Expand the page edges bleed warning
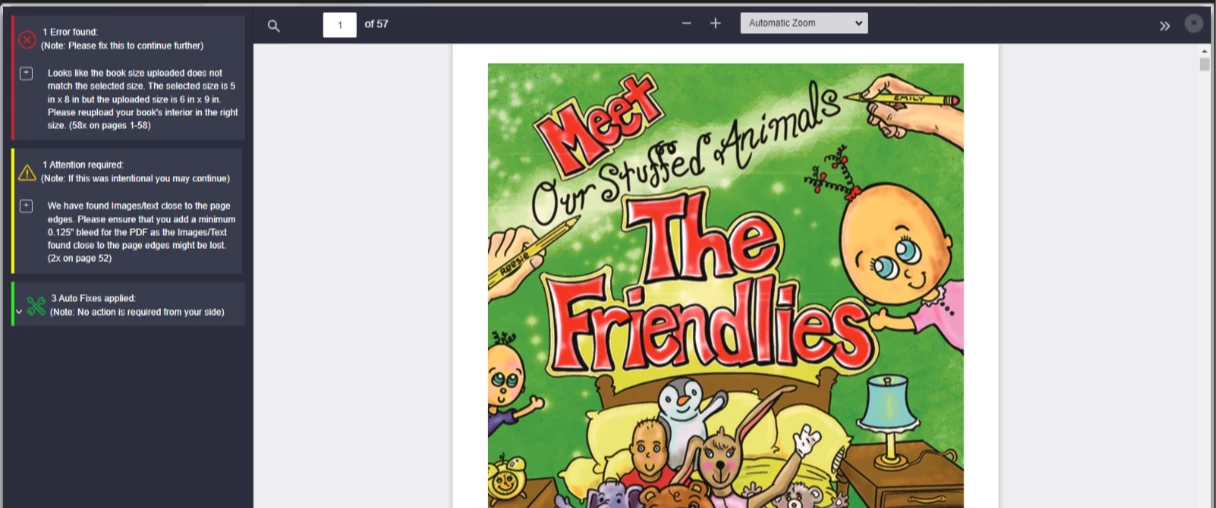 [26, 206]
